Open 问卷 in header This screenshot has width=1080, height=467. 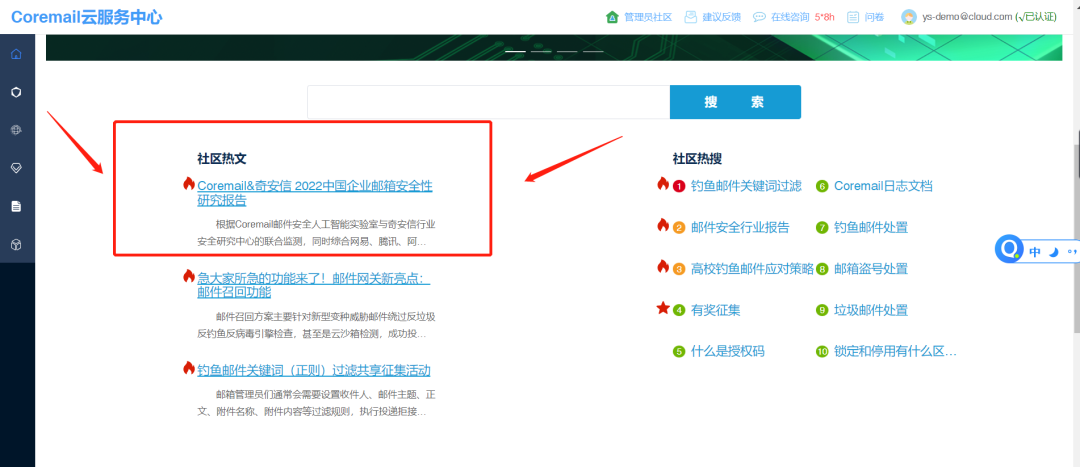click(874, 17)
